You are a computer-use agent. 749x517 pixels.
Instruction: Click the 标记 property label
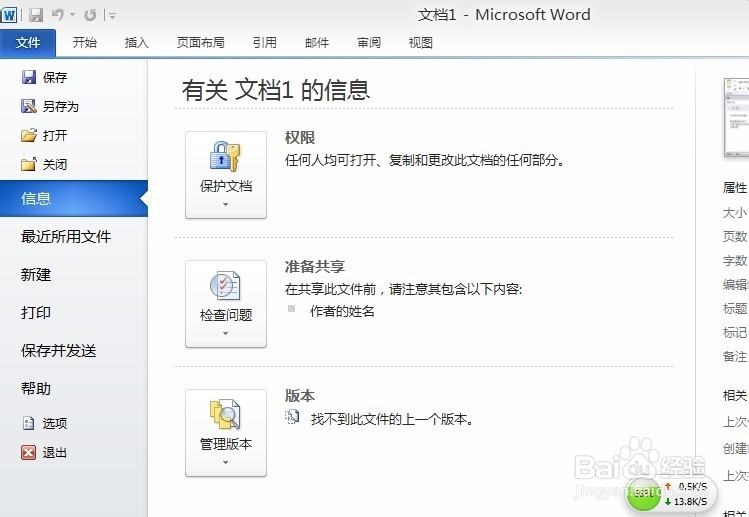point(735,332)
